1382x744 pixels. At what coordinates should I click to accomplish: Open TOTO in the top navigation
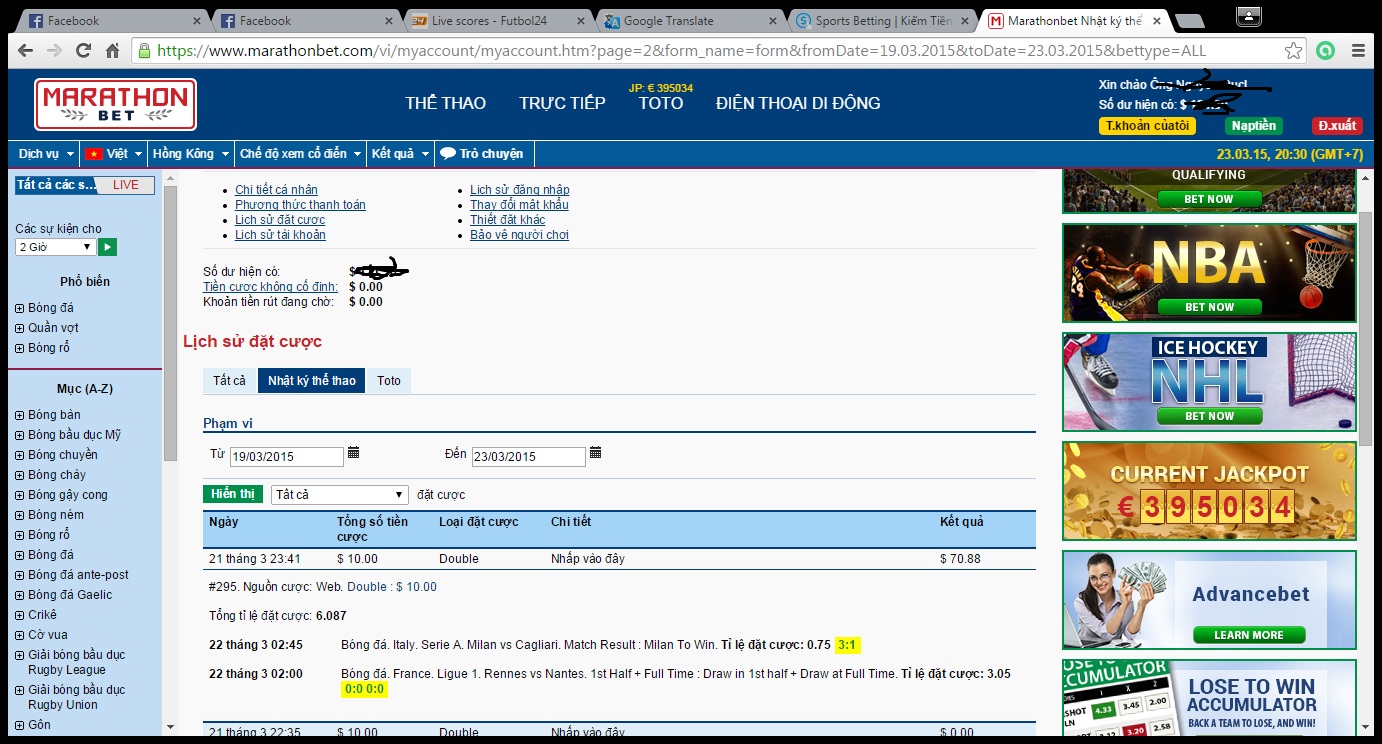pos(661,103)
